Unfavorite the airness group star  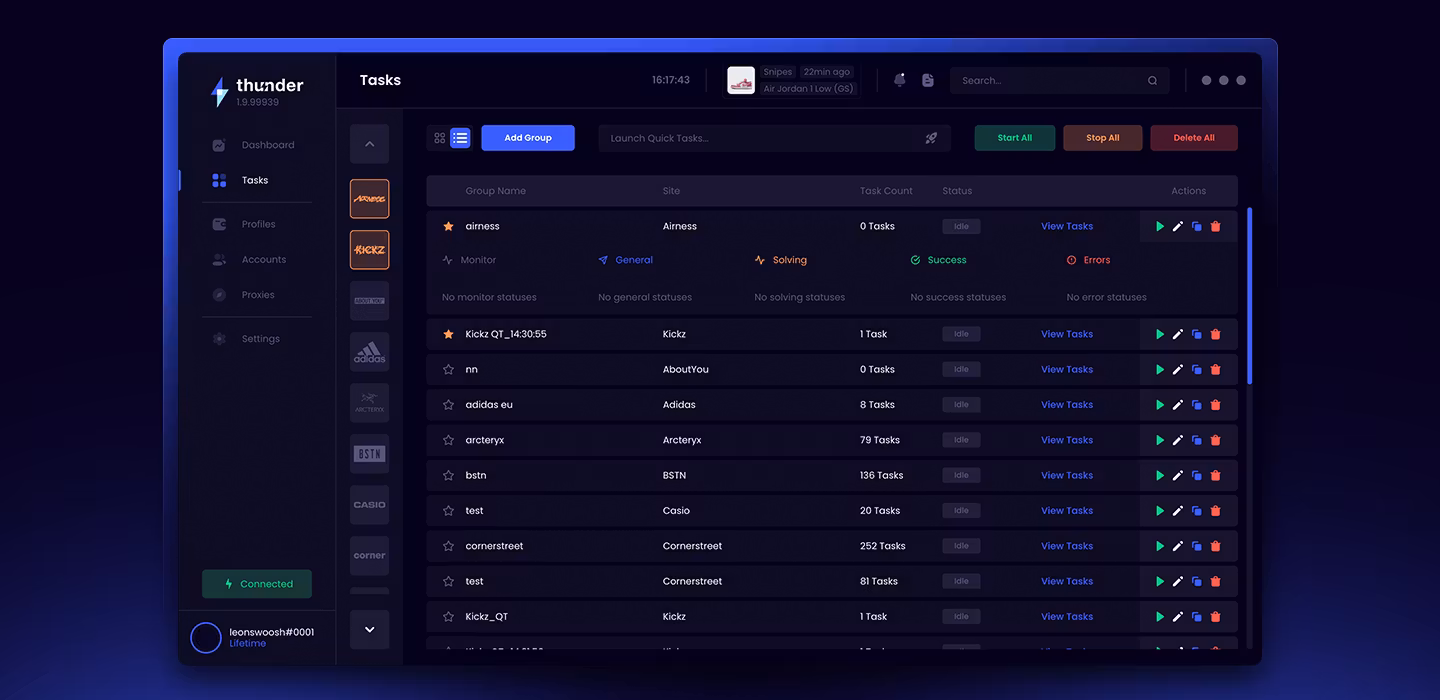448,227
